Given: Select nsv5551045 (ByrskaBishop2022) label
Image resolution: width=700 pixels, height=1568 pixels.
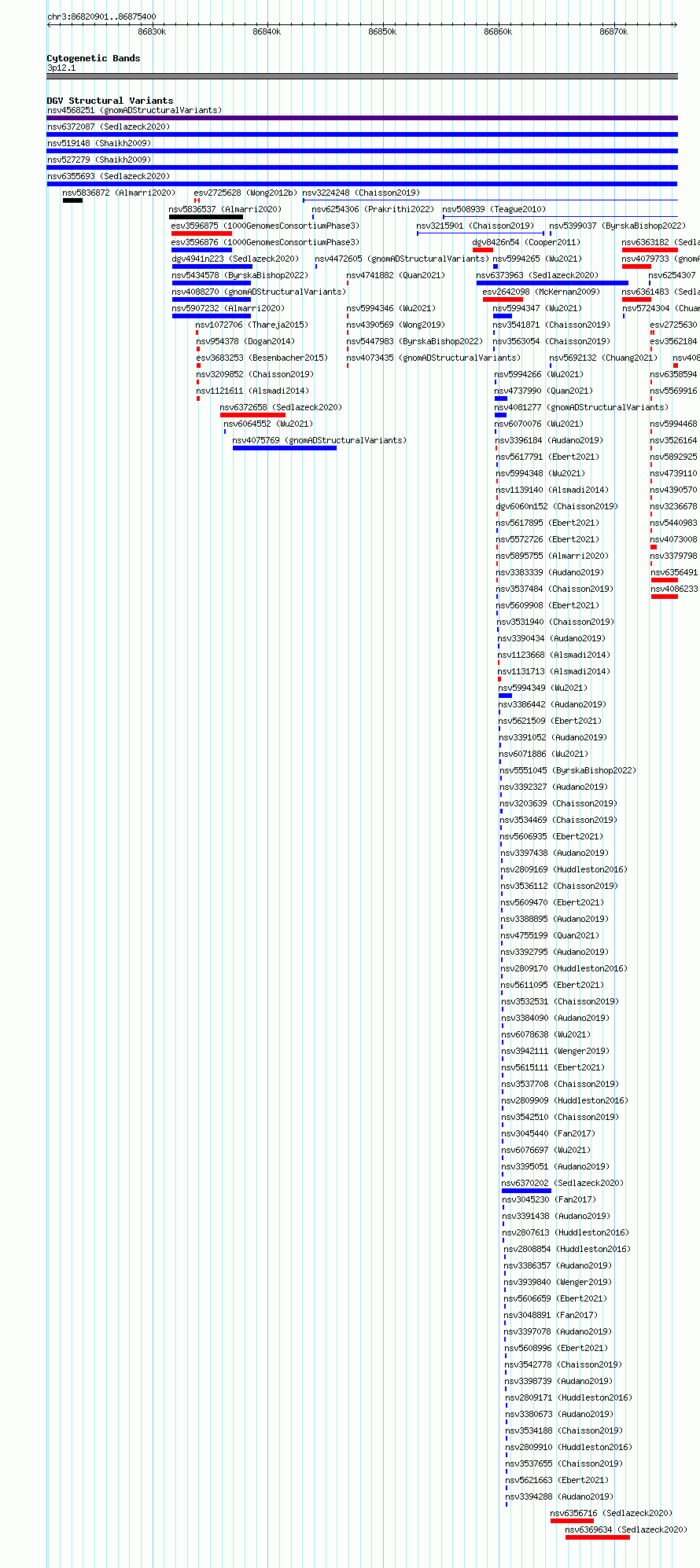Looking at the screenshot, I should click(x=568, y=770).
